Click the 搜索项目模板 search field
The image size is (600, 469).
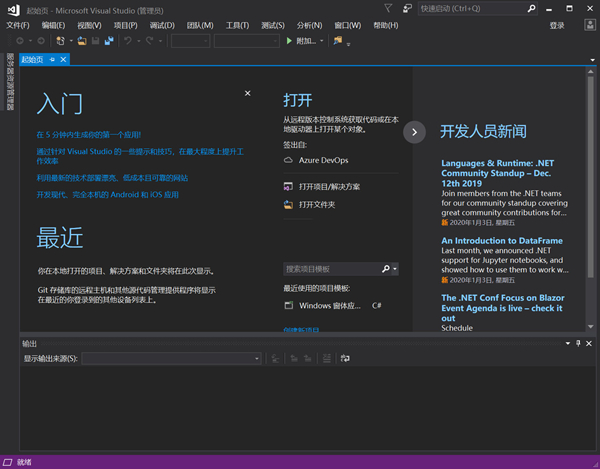click(332, 269)
